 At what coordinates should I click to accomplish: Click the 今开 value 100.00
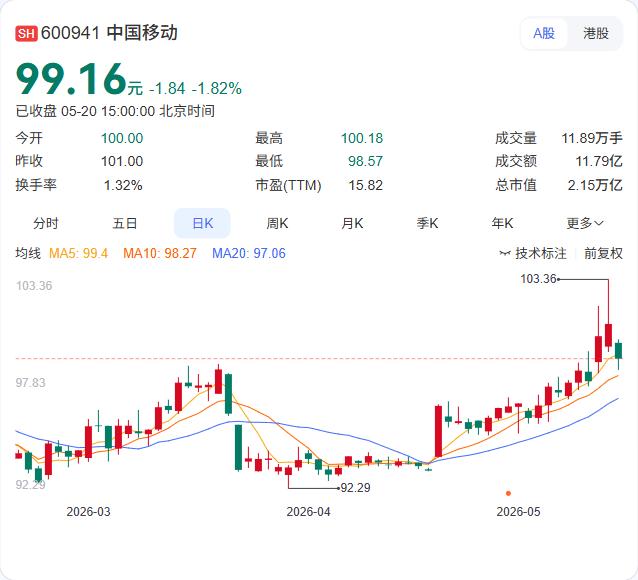122,138
